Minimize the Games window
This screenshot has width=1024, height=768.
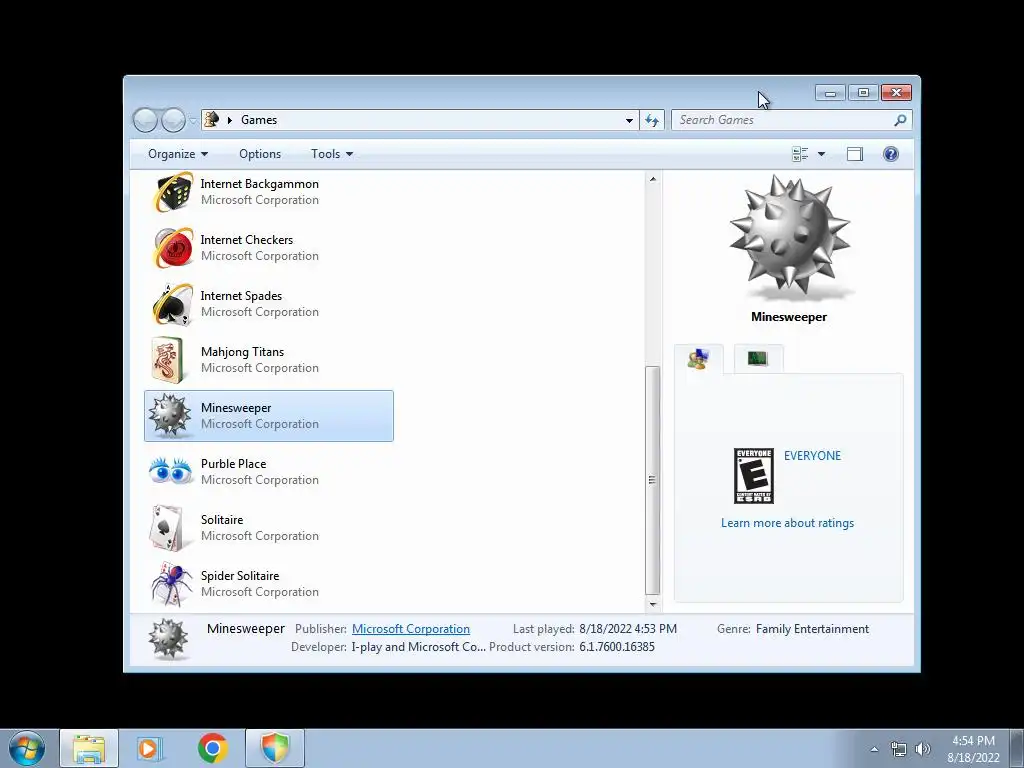pyautogui.click(x=830, y=93)
